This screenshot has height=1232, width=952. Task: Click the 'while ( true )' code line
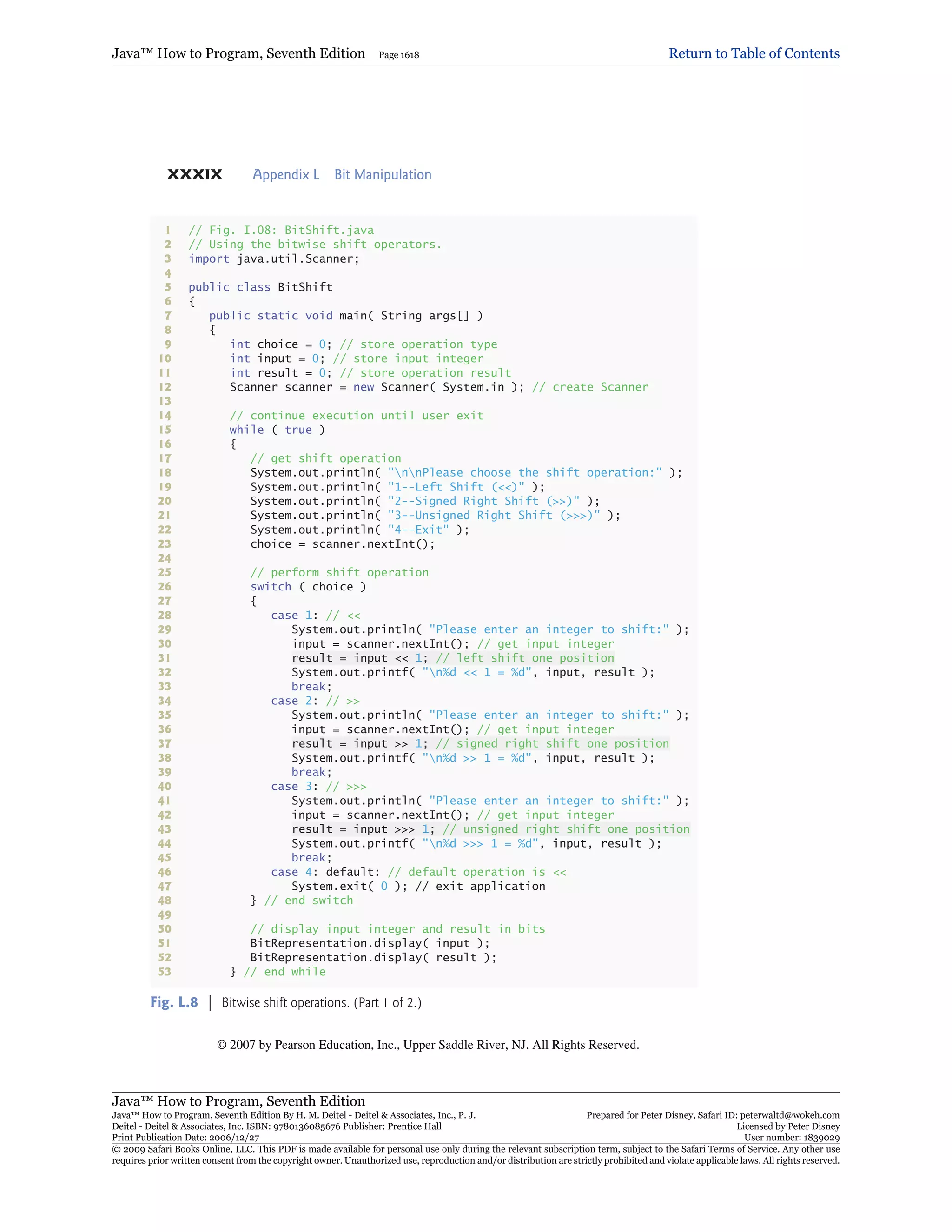point(277,430)
